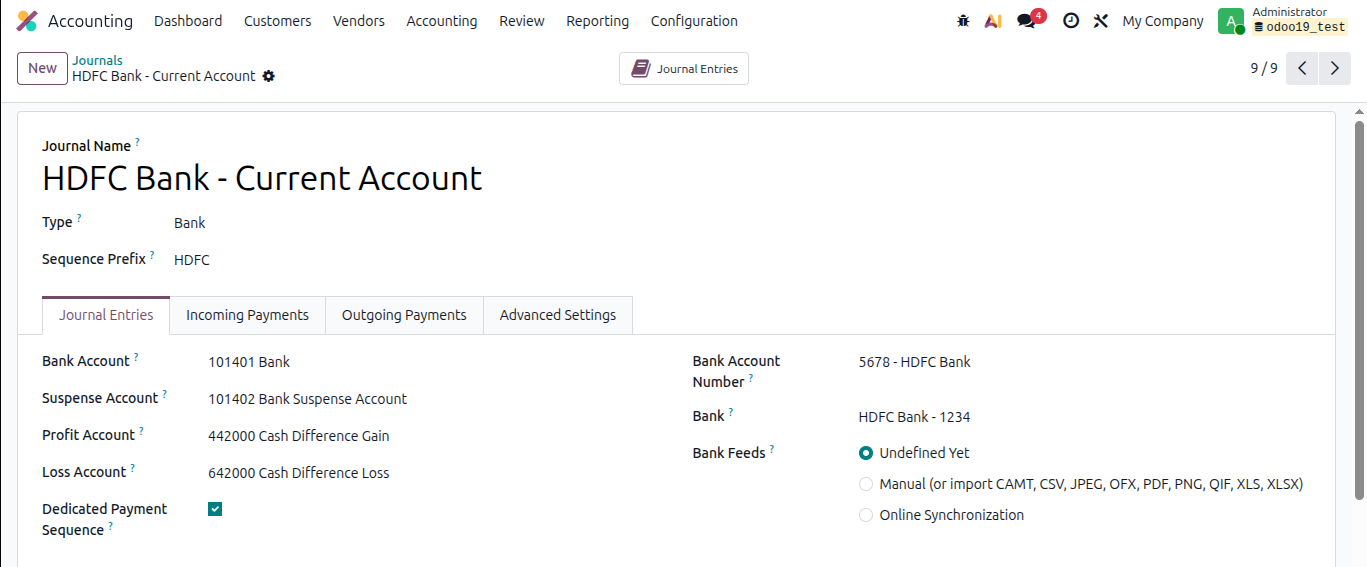Click the help mark beside Bank Account
This screenshot has height=567, width=1367.
tap(136, 358)
